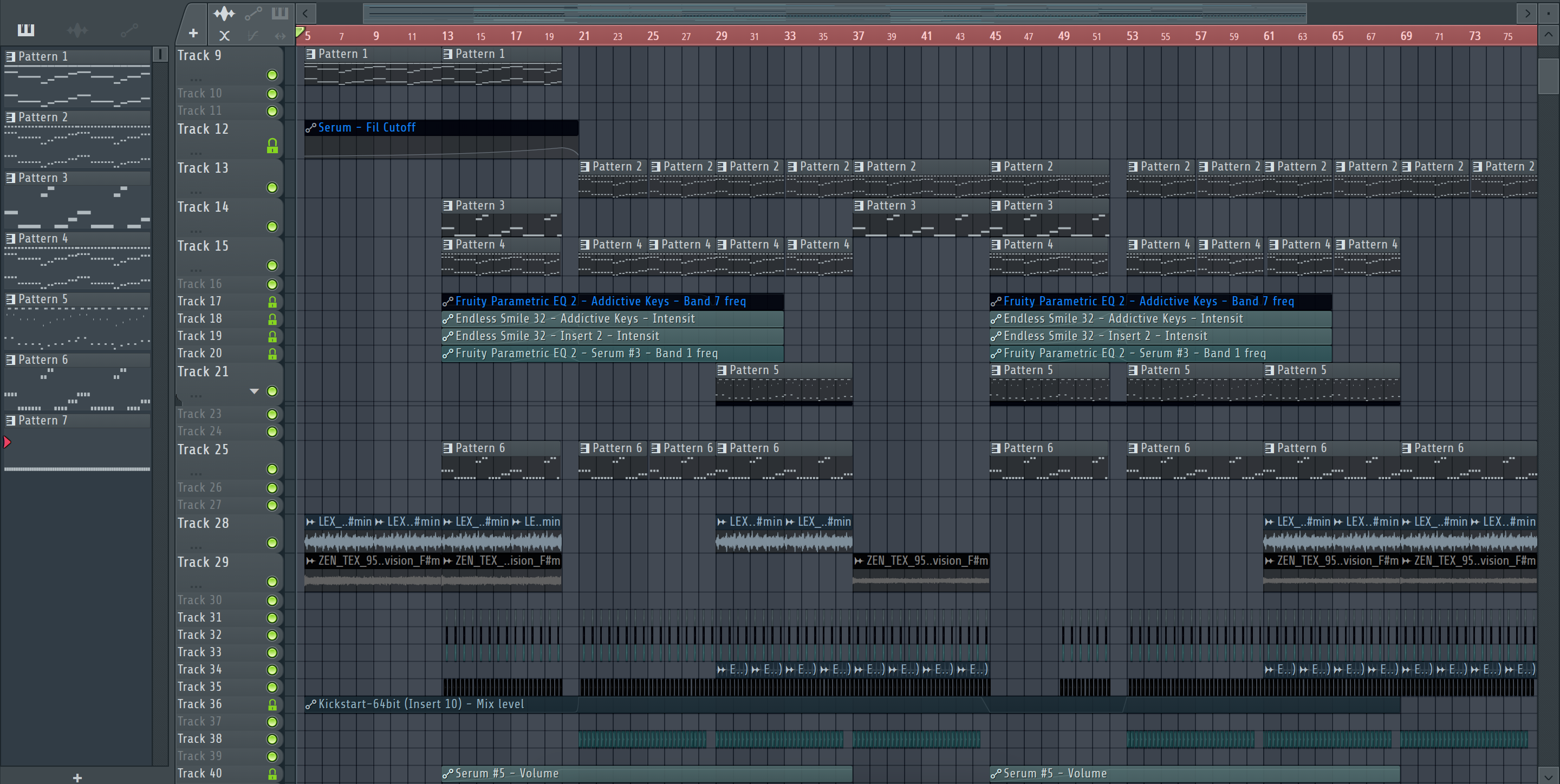
Task: Show patterns filter in the picker panel
Action: point(26,30)
